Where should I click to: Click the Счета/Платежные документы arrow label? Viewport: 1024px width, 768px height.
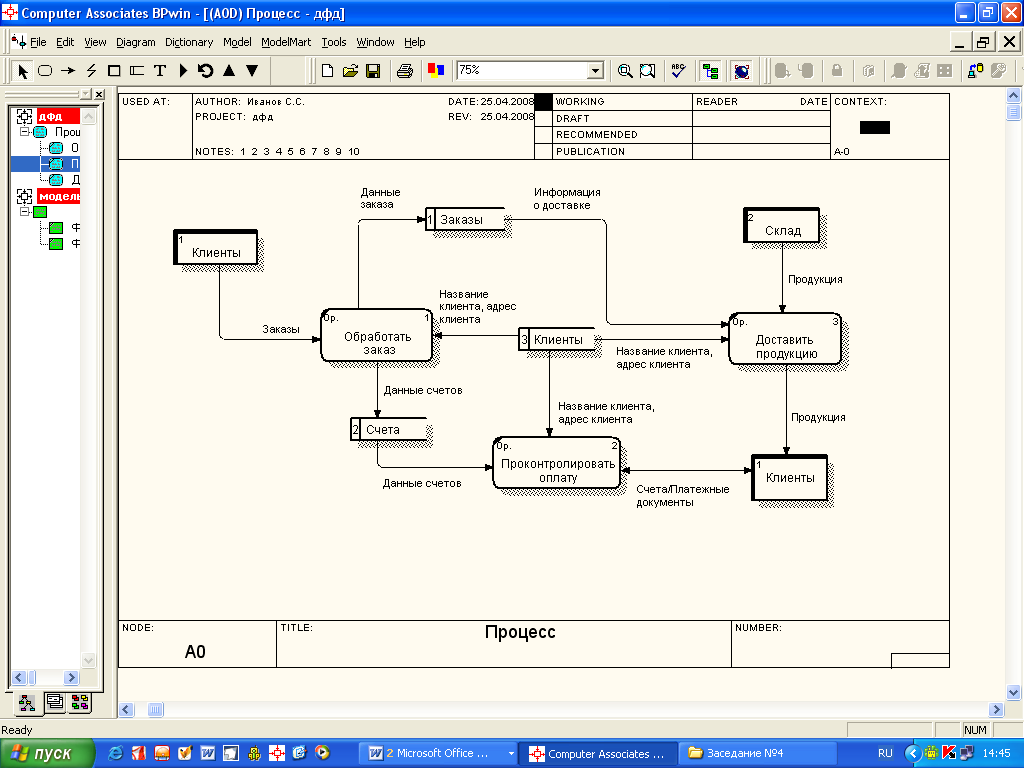coord(682,496)
